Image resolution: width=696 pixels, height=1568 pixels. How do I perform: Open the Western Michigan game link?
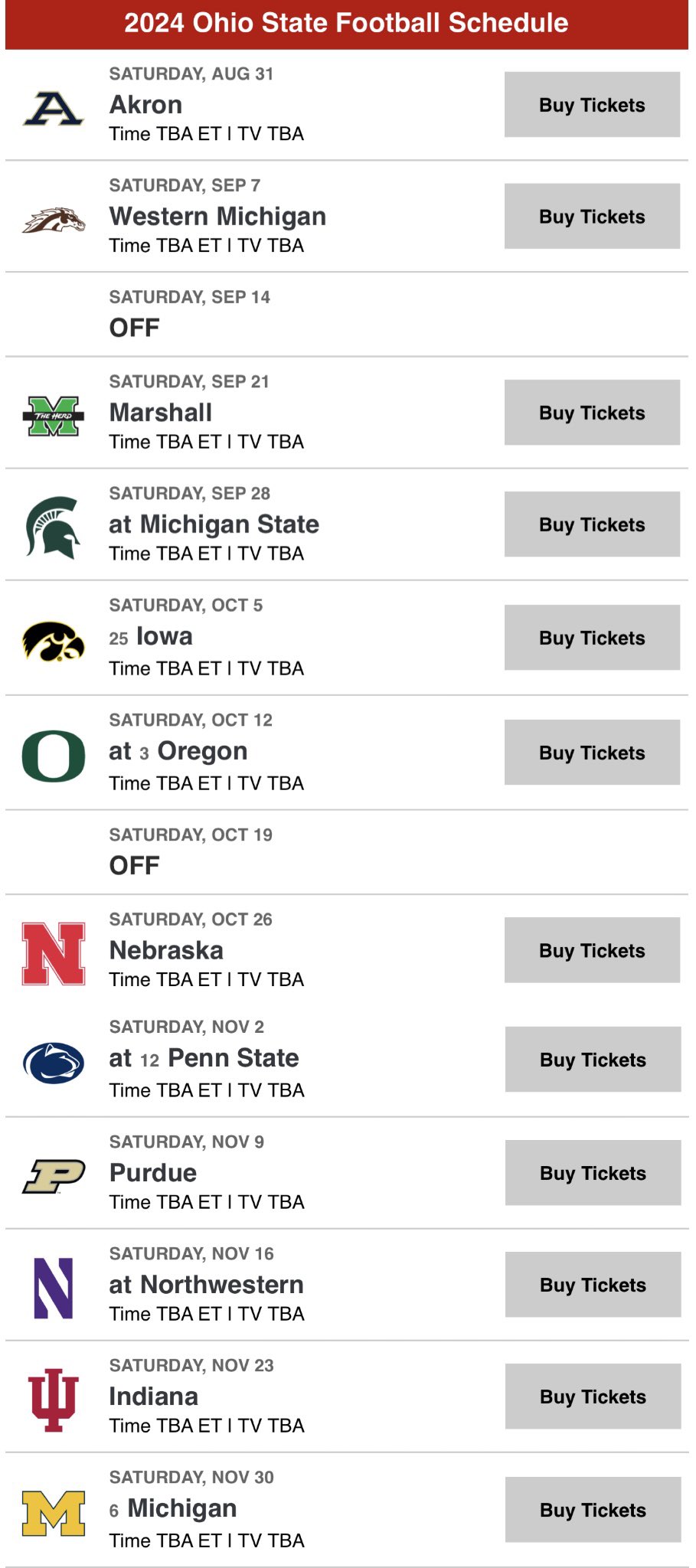click(217, 217)
